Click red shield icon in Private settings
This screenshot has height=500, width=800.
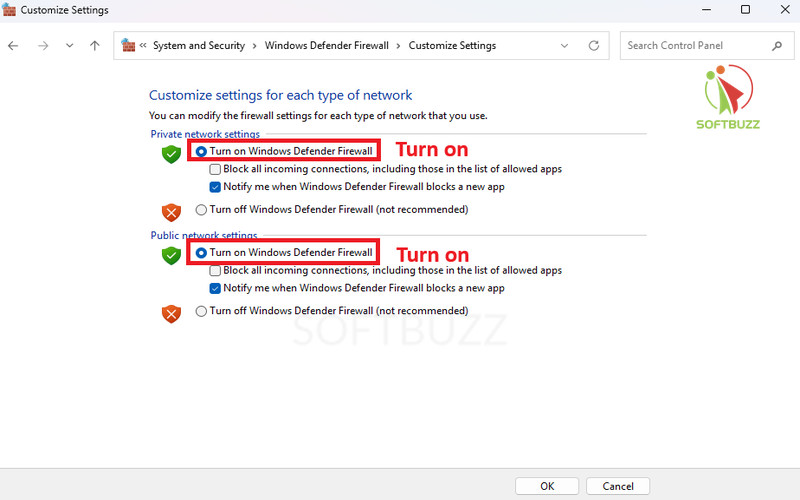pyautogui.click(x=171, y=212)
